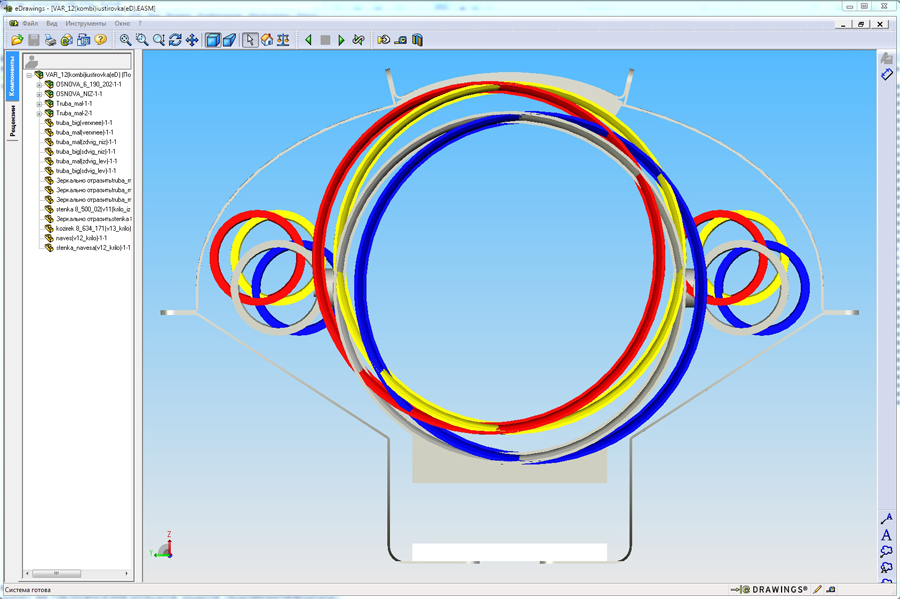Click the yellow question mark Help icon
This screenshot has height=599, width=900.
pos(100,40)
